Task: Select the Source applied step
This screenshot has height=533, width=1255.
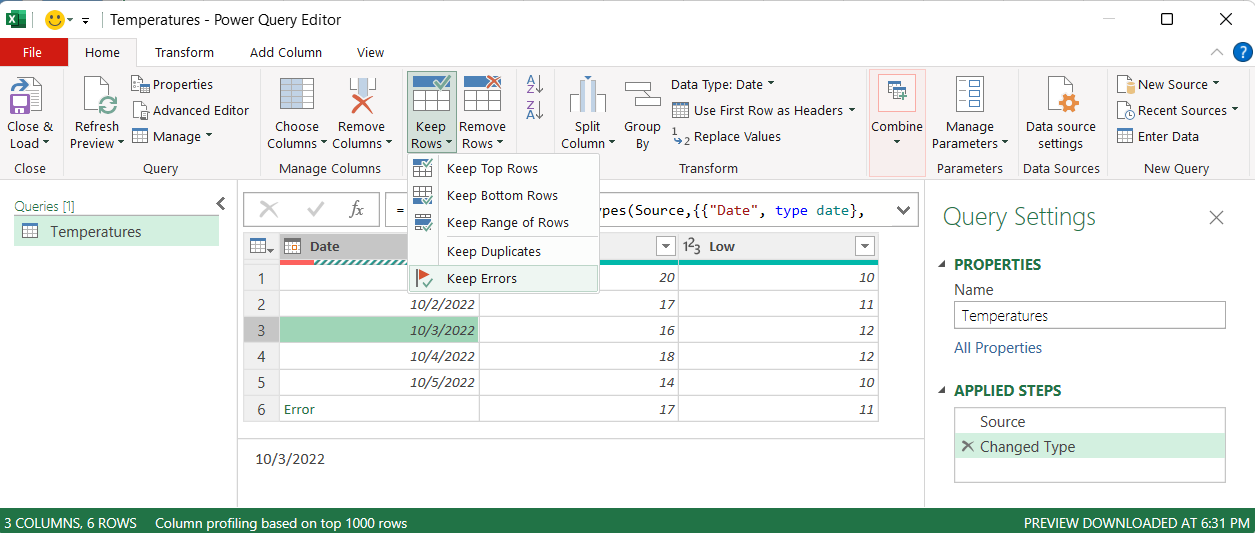Action: click(x=1090, y=421)
